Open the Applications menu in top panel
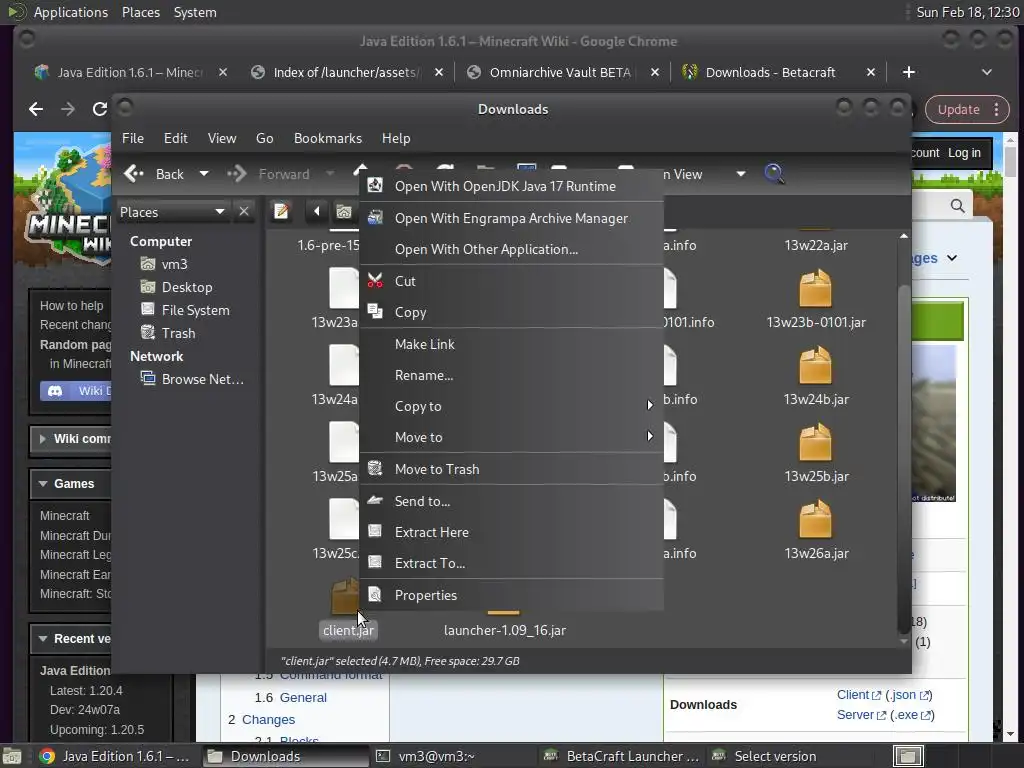 [71, 12]
